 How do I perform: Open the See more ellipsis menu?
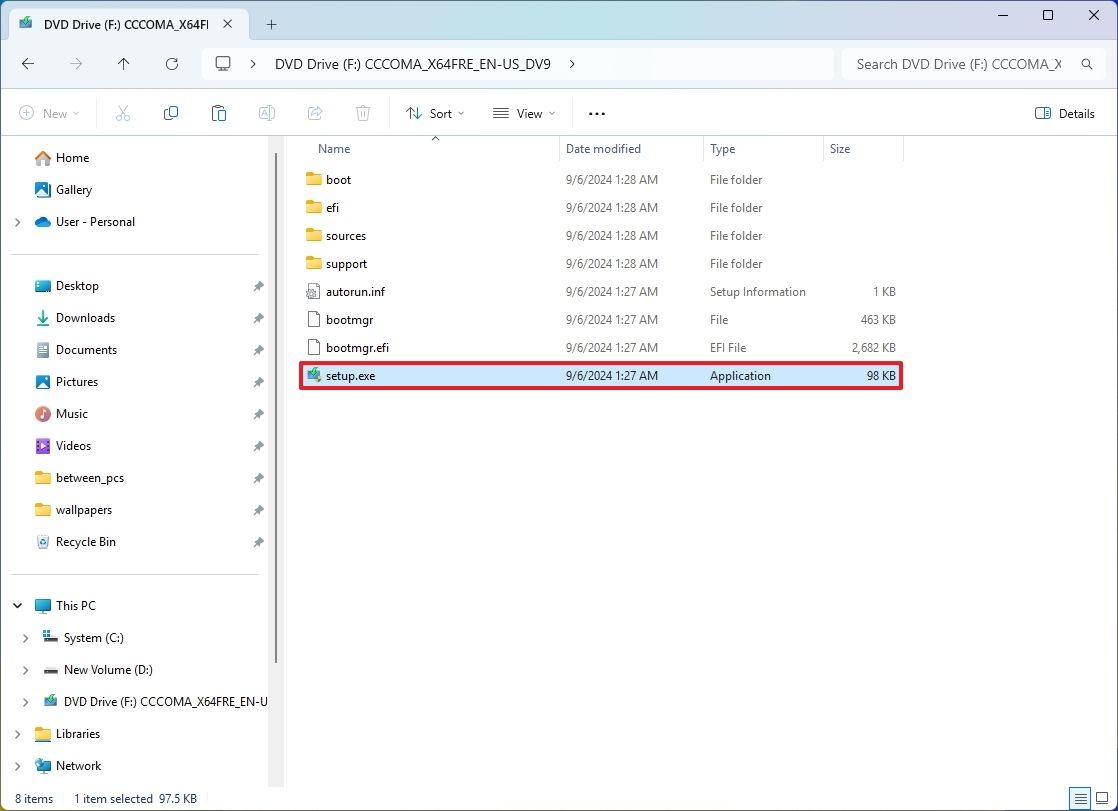[596, 113]
